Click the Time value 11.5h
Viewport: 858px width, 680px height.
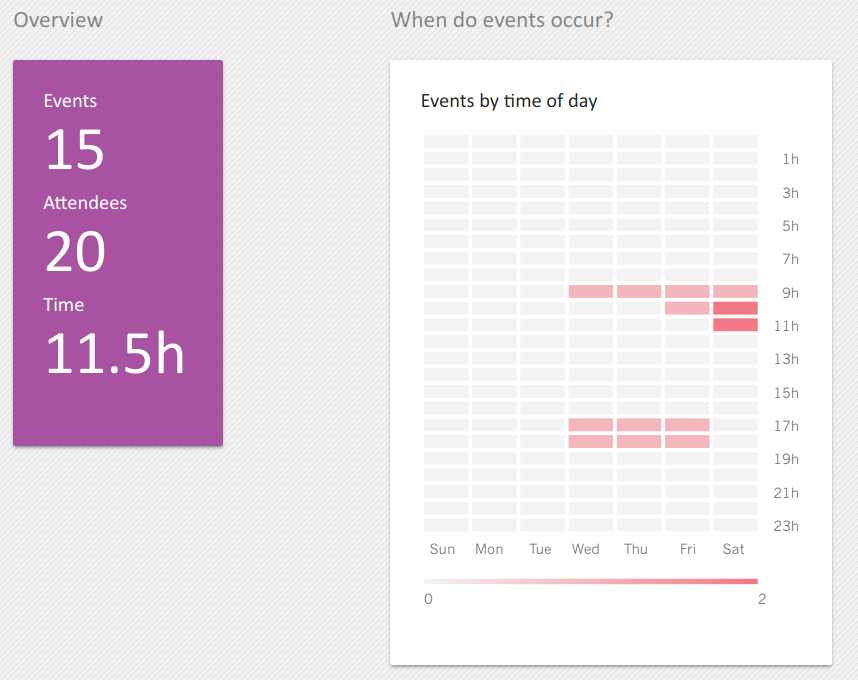(114, 354)
